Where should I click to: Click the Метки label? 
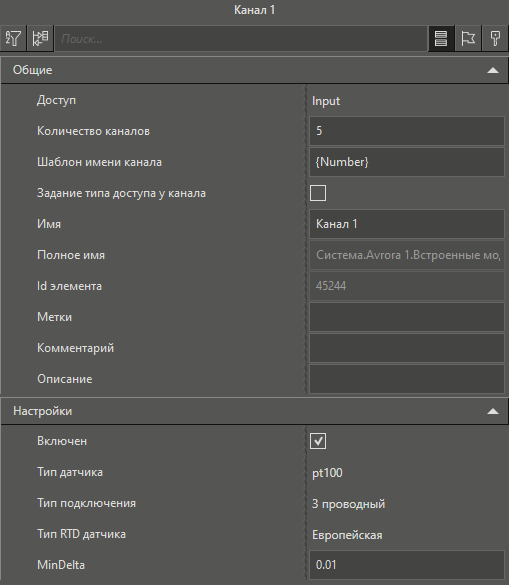pos(54,317)
